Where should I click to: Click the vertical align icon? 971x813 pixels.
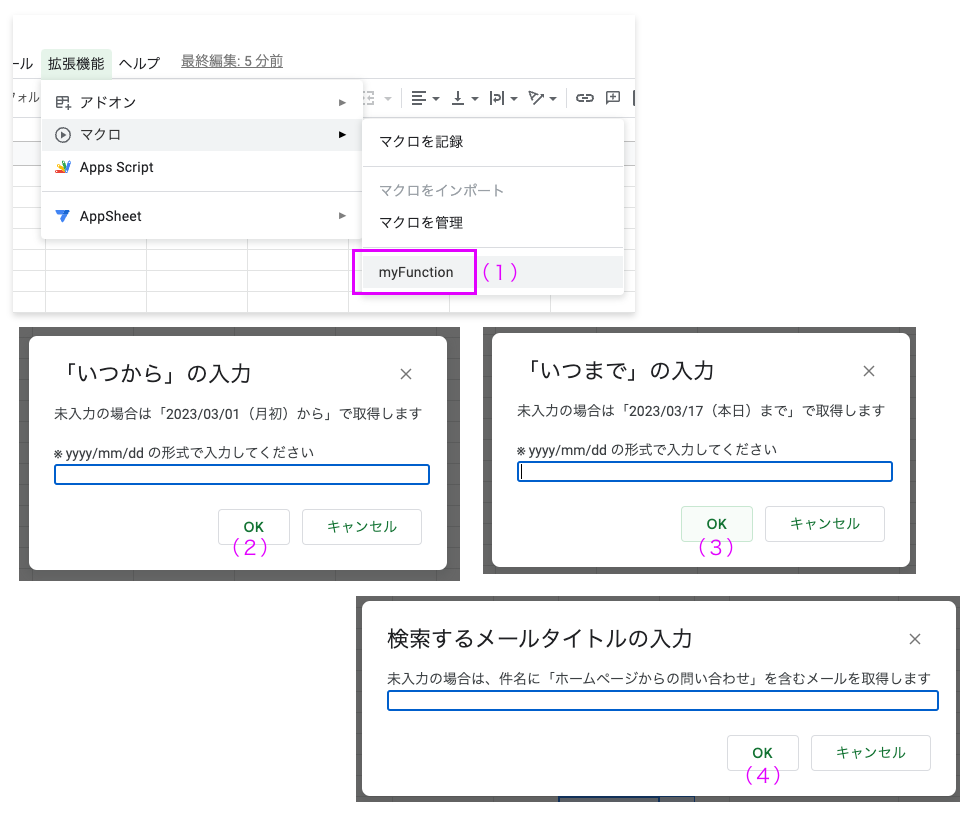click(459, 97)
